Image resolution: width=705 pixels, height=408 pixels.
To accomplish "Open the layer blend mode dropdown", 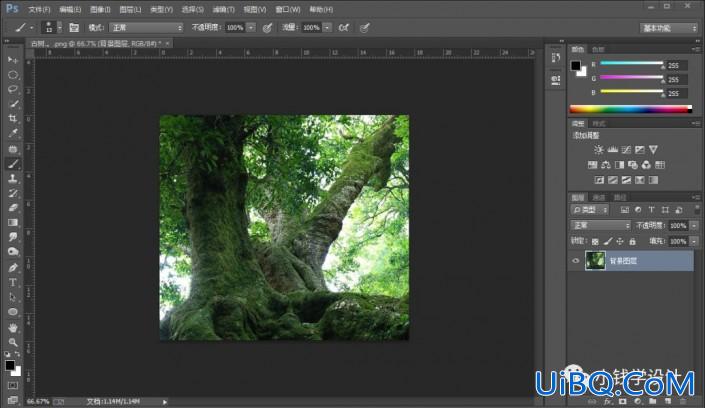I will pos(600,225).
